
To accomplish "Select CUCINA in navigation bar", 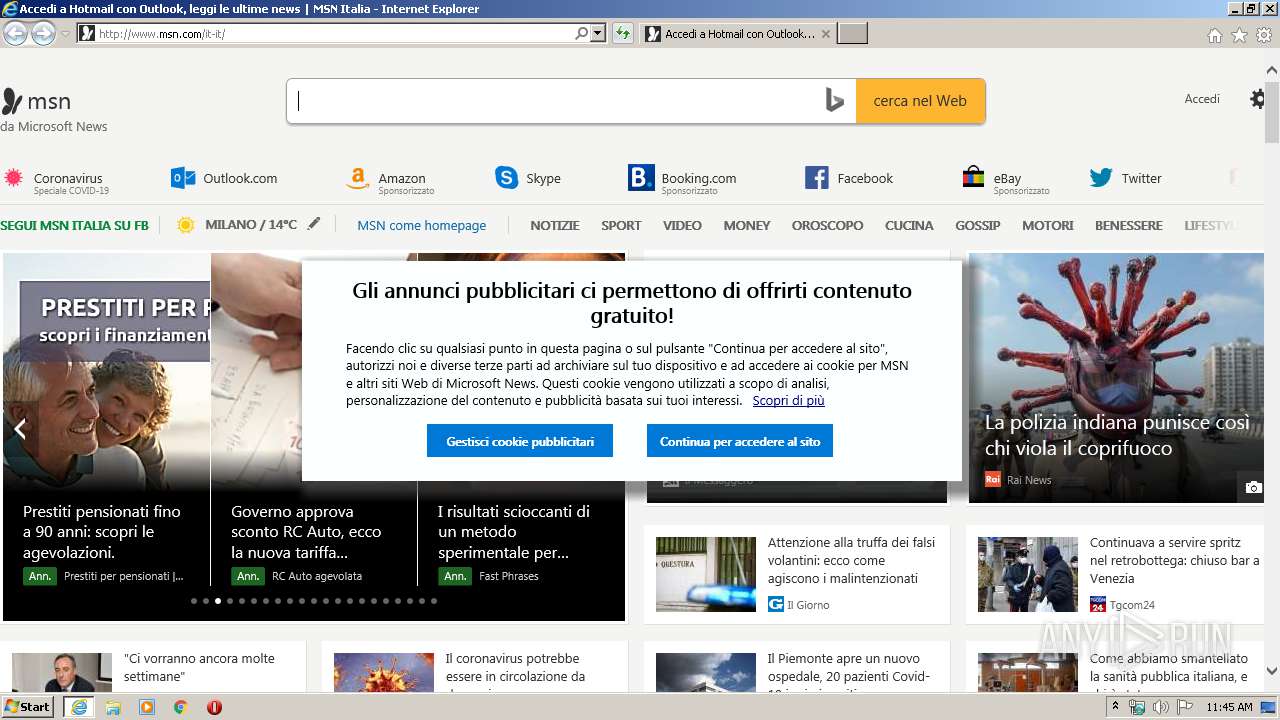I will (x=909, y=225).
